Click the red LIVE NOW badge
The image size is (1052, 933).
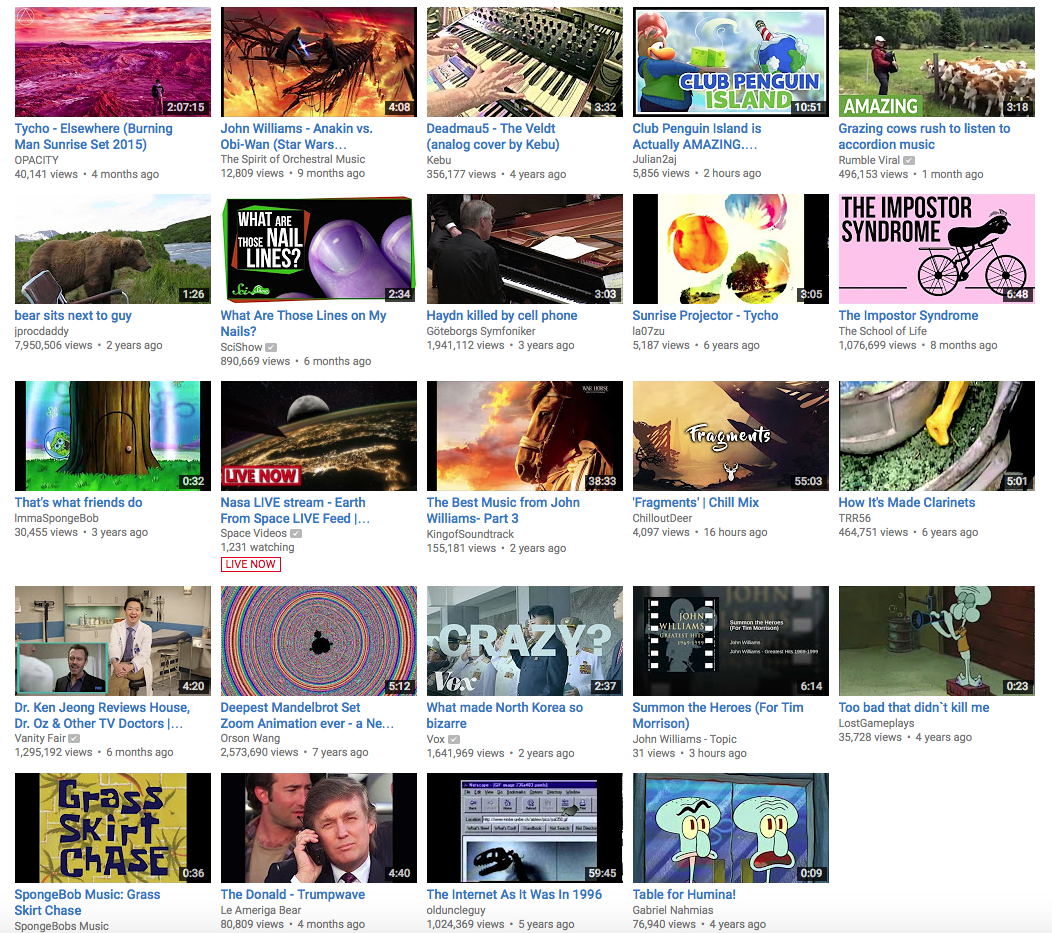(x=250, y=564)
